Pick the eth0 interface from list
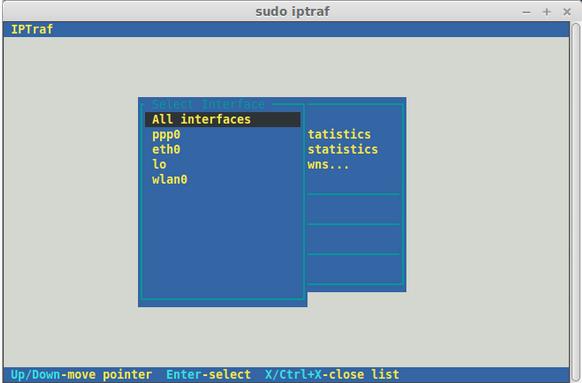 point(166,149)
